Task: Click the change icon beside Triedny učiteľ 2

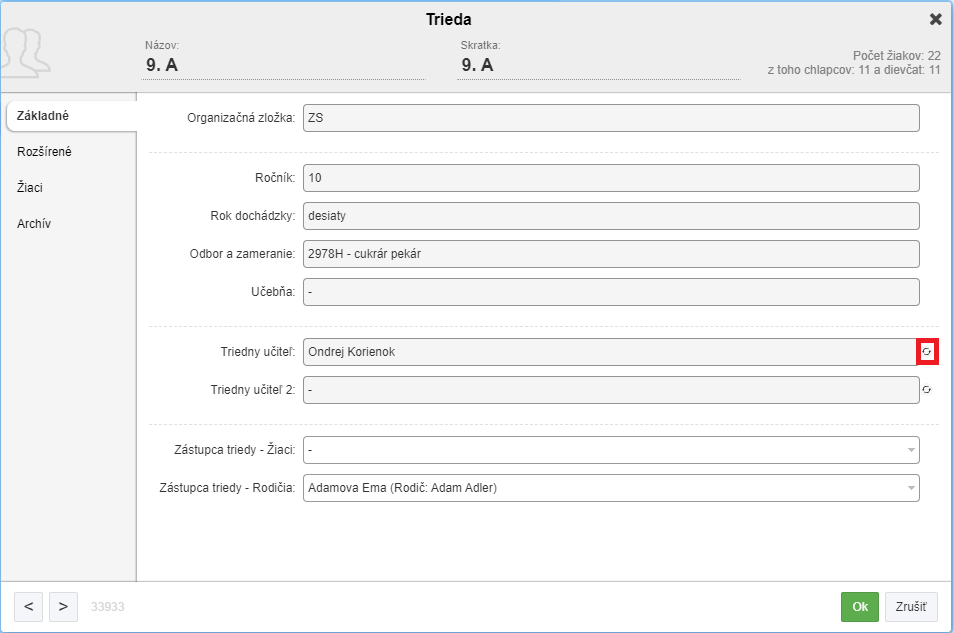Action: coord(927,390)
